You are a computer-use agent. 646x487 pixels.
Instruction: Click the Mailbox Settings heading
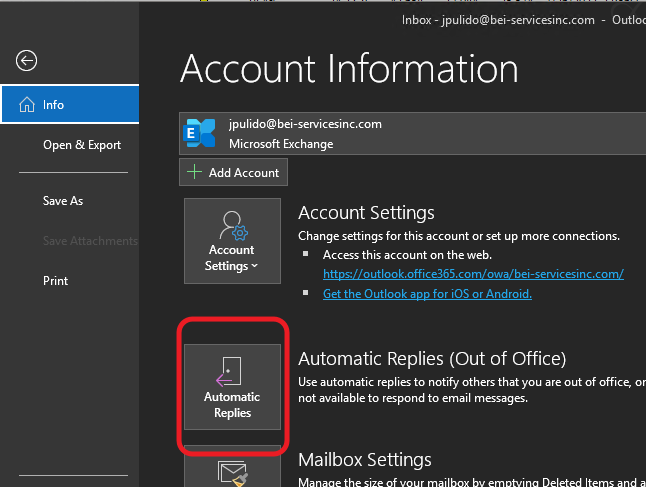pos(365,460)
